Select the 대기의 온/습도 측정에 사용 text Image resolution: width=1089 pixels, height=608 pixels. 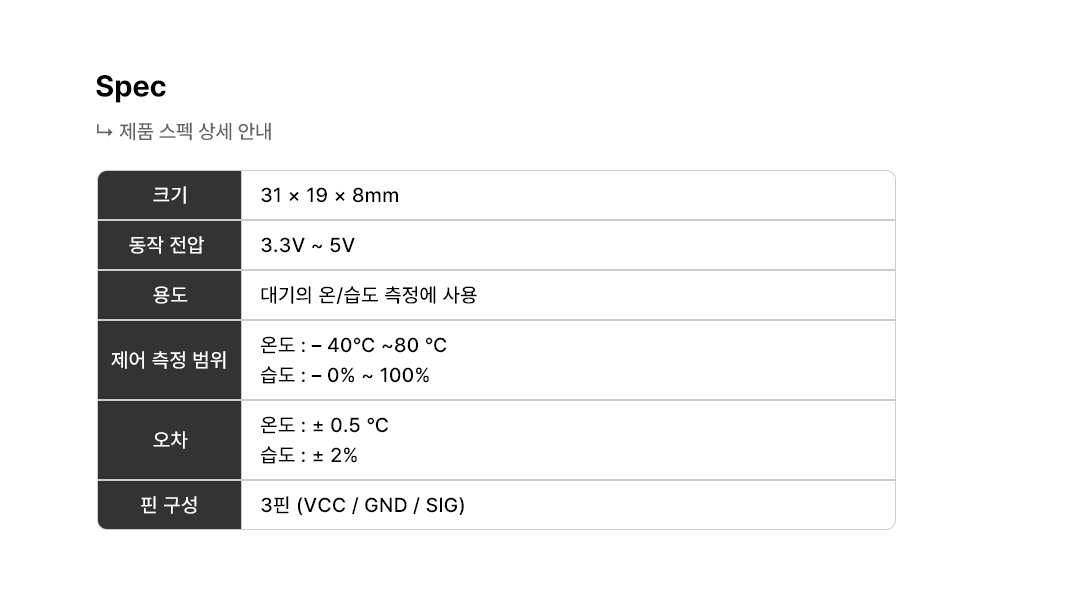369,295
